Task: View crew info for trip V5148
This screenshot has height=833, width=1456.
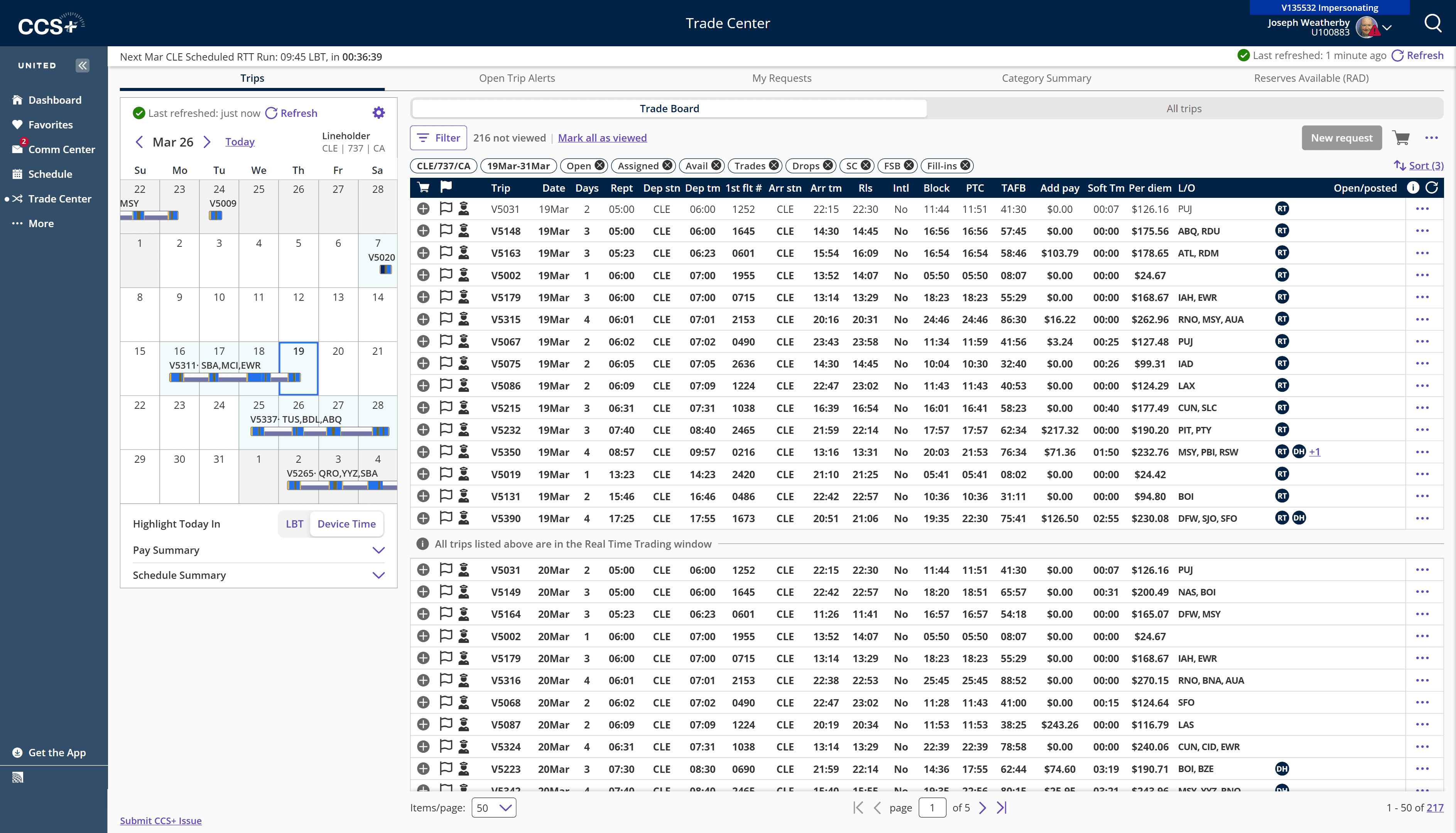Action: coord(464,231)
